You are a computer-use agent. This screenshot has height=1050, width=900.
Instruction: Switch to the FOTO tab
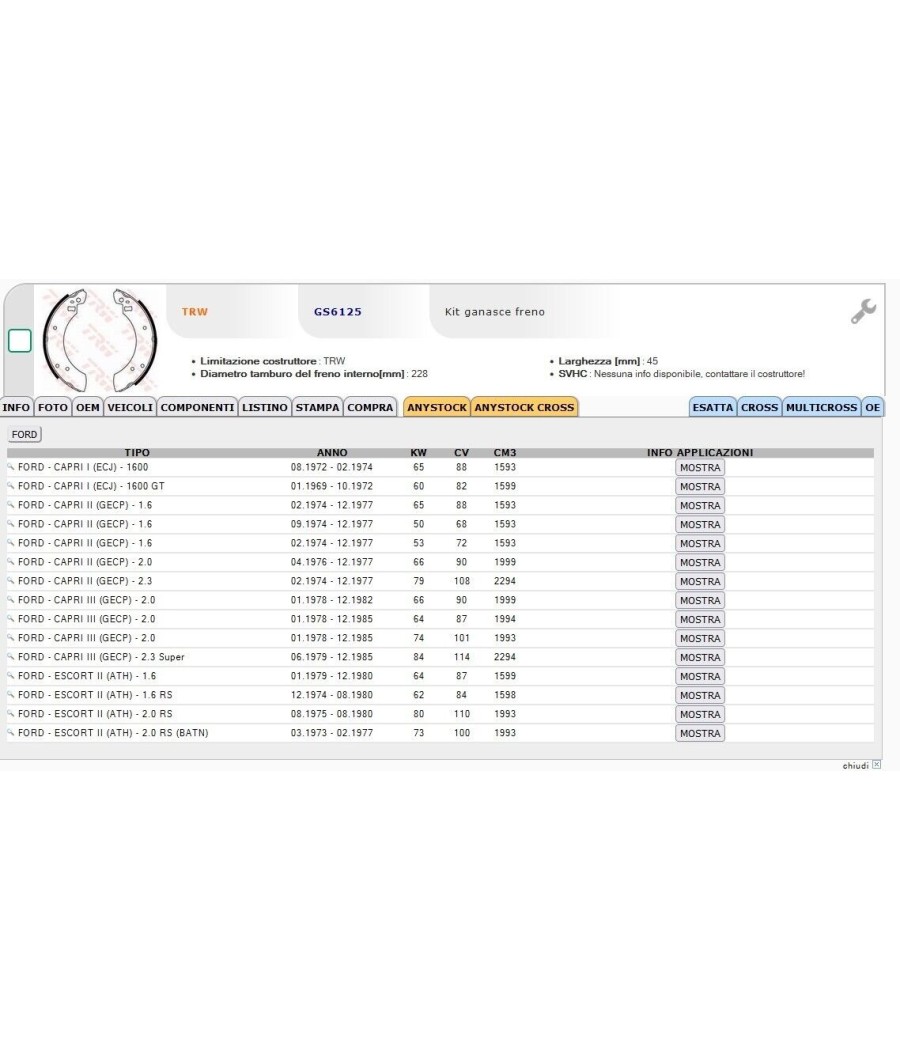(x=53, y=407)
